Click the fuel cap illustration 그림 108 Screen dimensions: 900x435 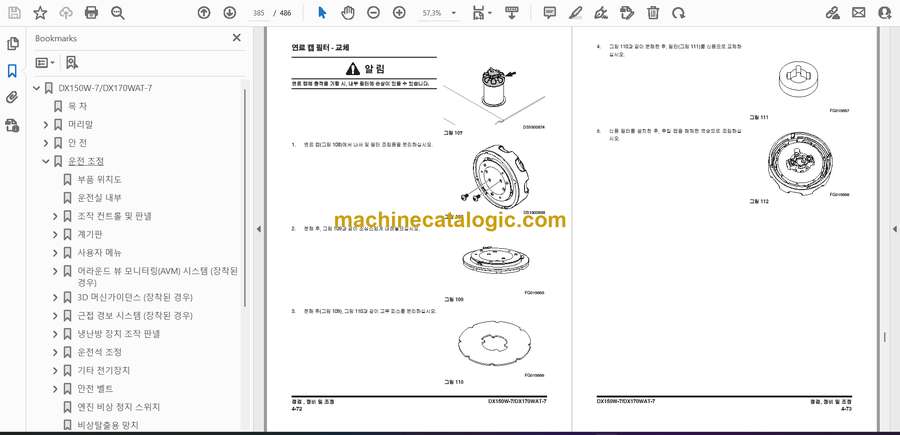(497, 178)
